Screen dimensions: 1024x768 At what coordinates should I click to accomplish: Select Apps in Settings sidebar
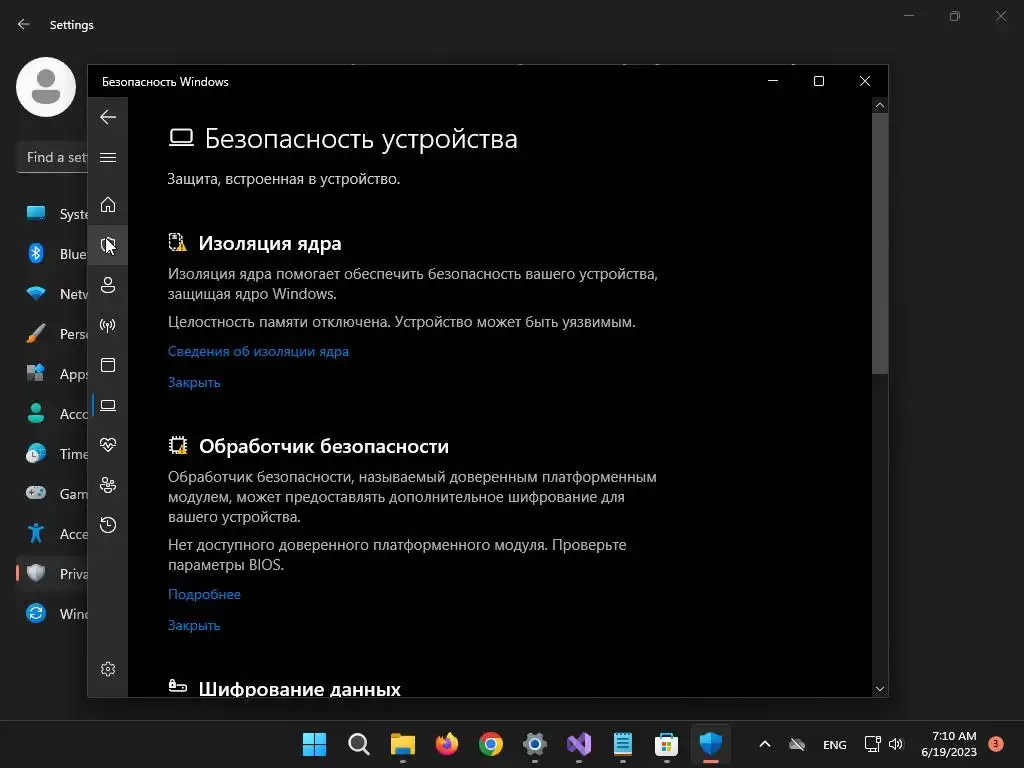click(x=52, y=374)
